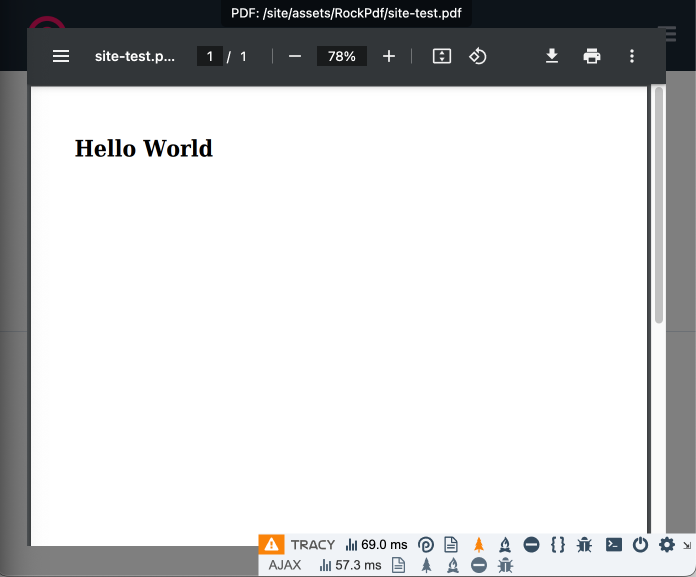Click the orange Tracy warning icon

tap(271, 544)
